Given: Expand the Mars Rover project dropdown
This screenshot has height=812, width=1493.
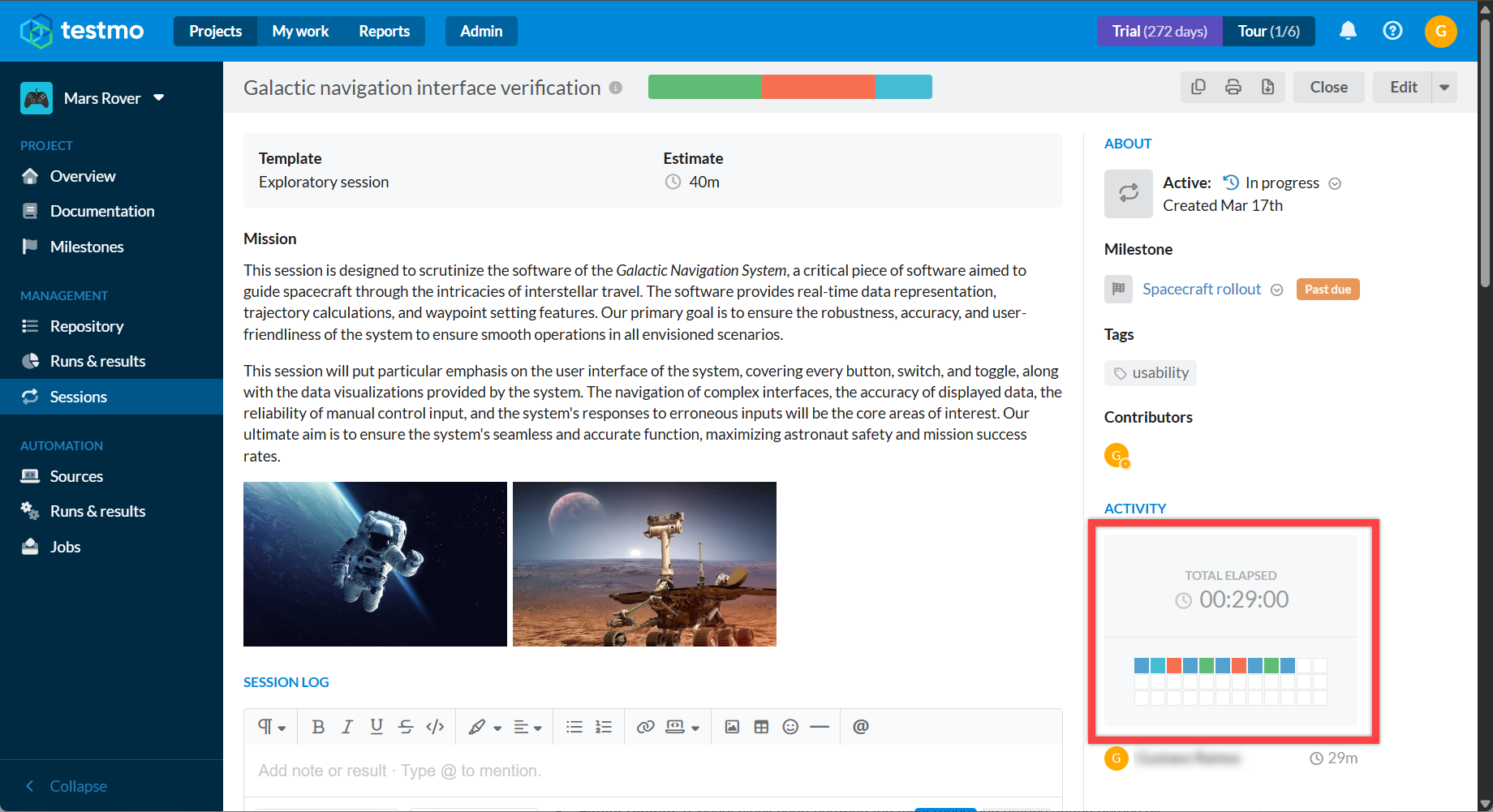Looking at the screenshot, I should [x=159, y=97].
